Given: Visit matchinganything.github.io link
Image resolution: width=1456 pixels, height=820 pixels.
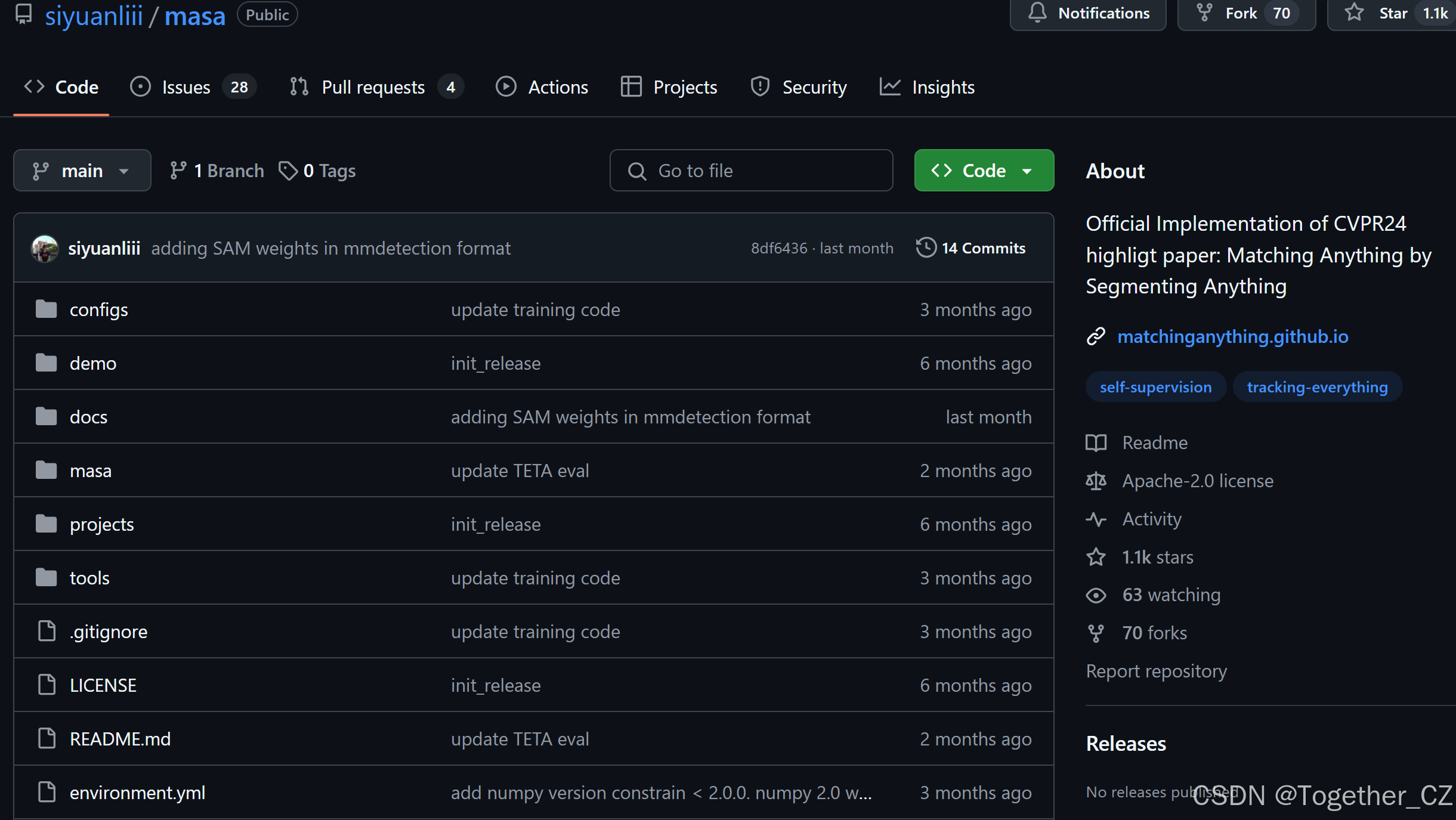Looking at the screenshot, I should point(1232,337).
